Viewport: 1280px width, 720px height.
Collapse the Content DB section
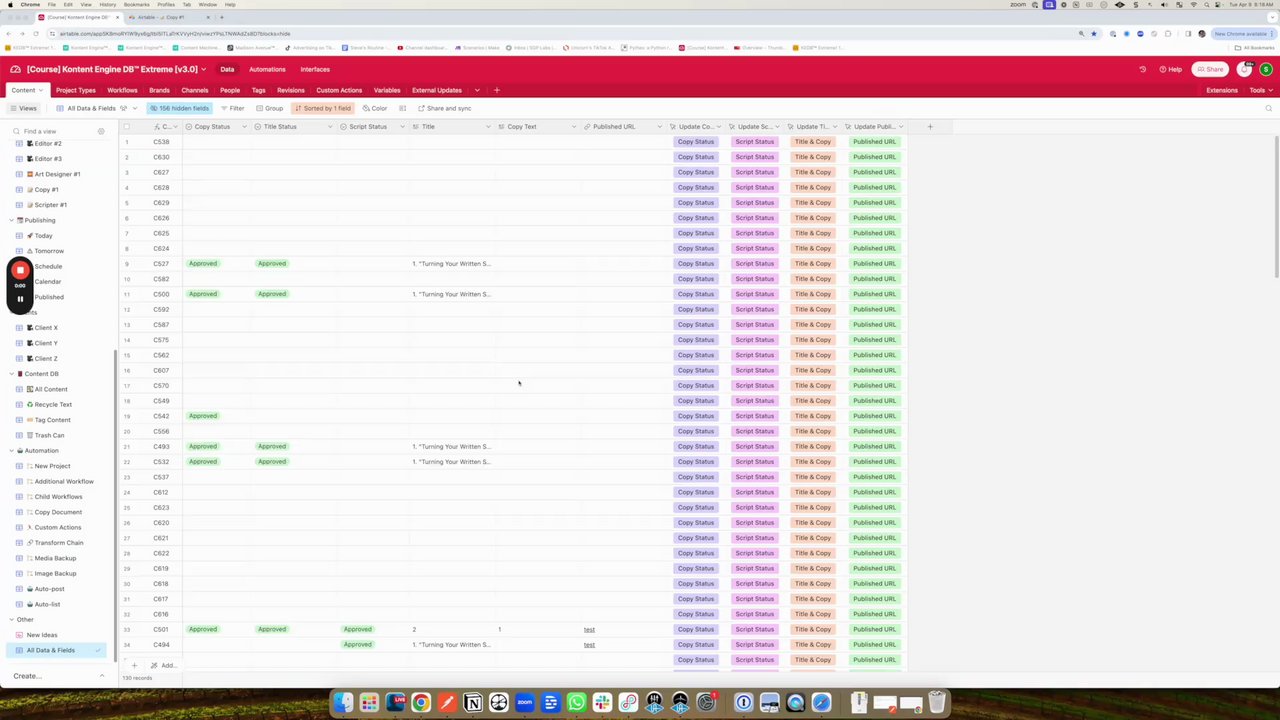[x=12, y=374]
